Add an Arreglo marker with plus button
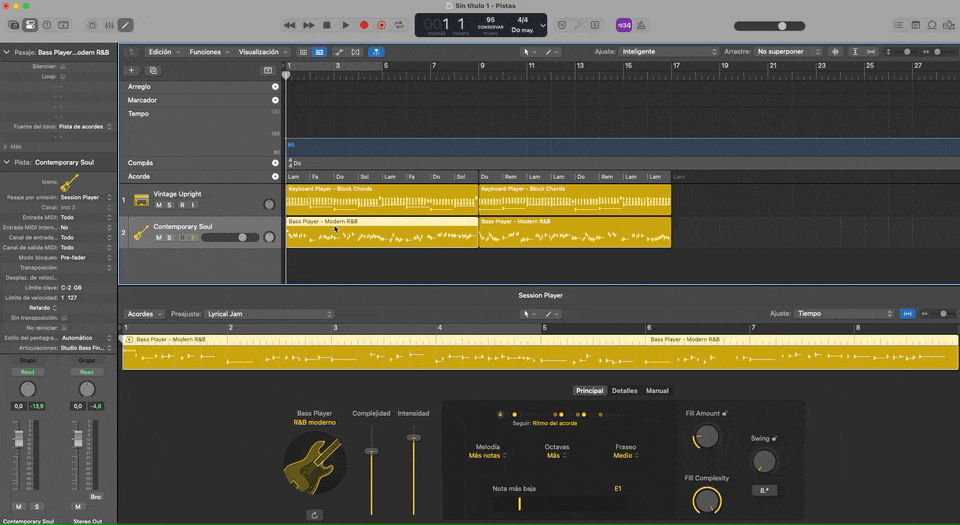 (x=275, y=87)
